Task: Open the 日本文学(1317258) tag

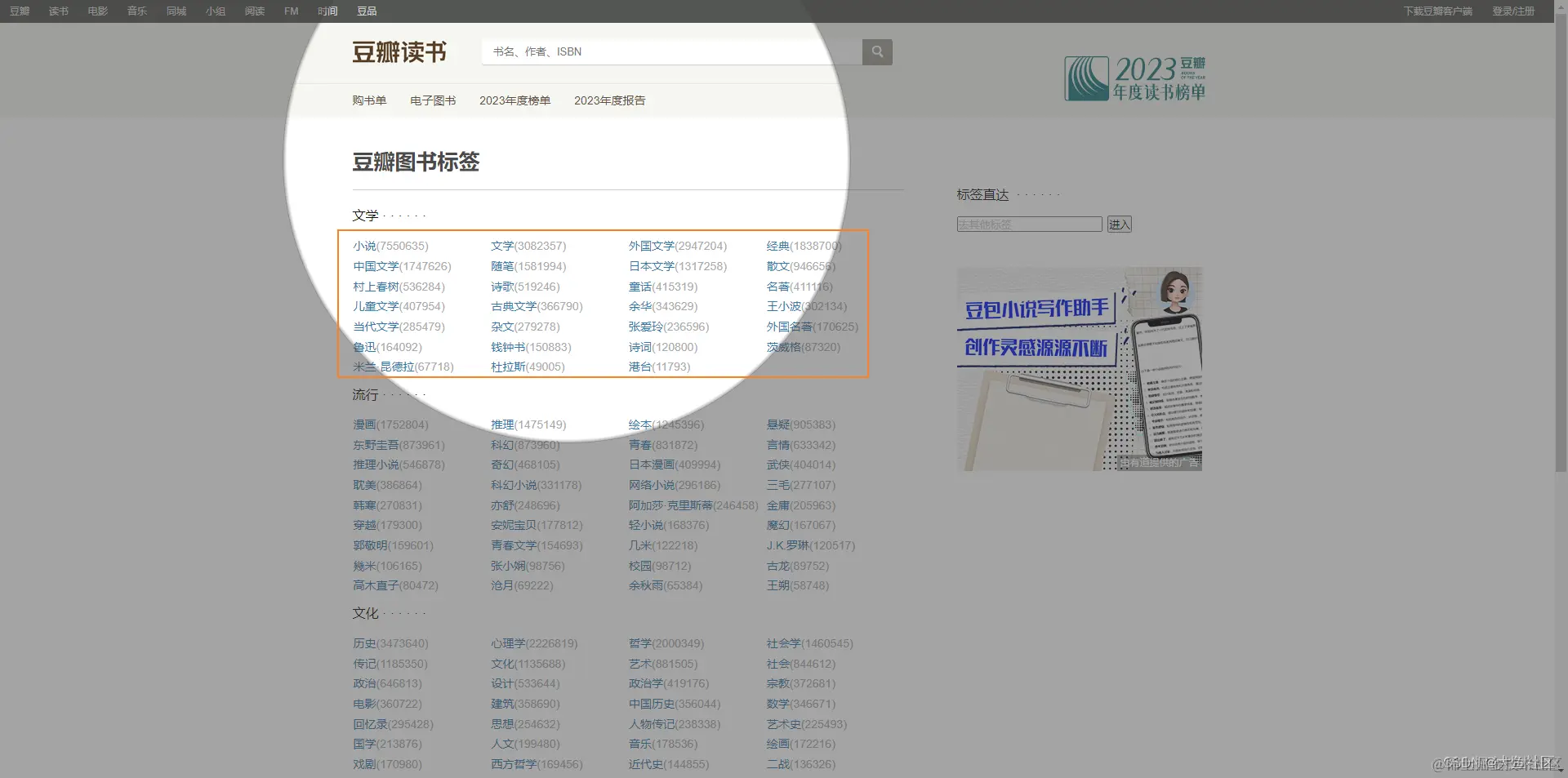Action: point(678,266)
